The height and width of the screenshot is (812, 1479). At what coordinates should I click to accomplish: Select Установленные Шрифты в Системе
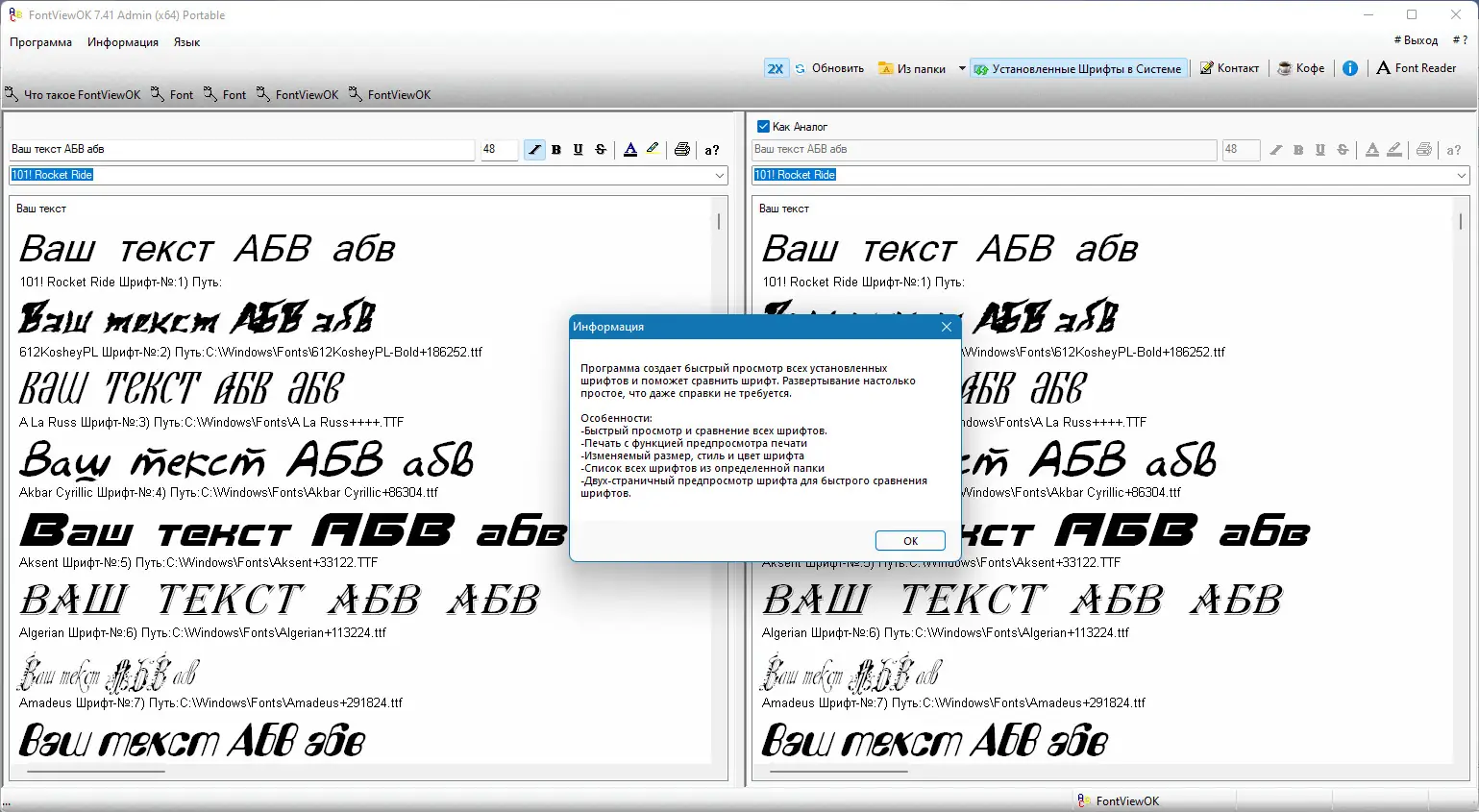[x=1078, y=68]
